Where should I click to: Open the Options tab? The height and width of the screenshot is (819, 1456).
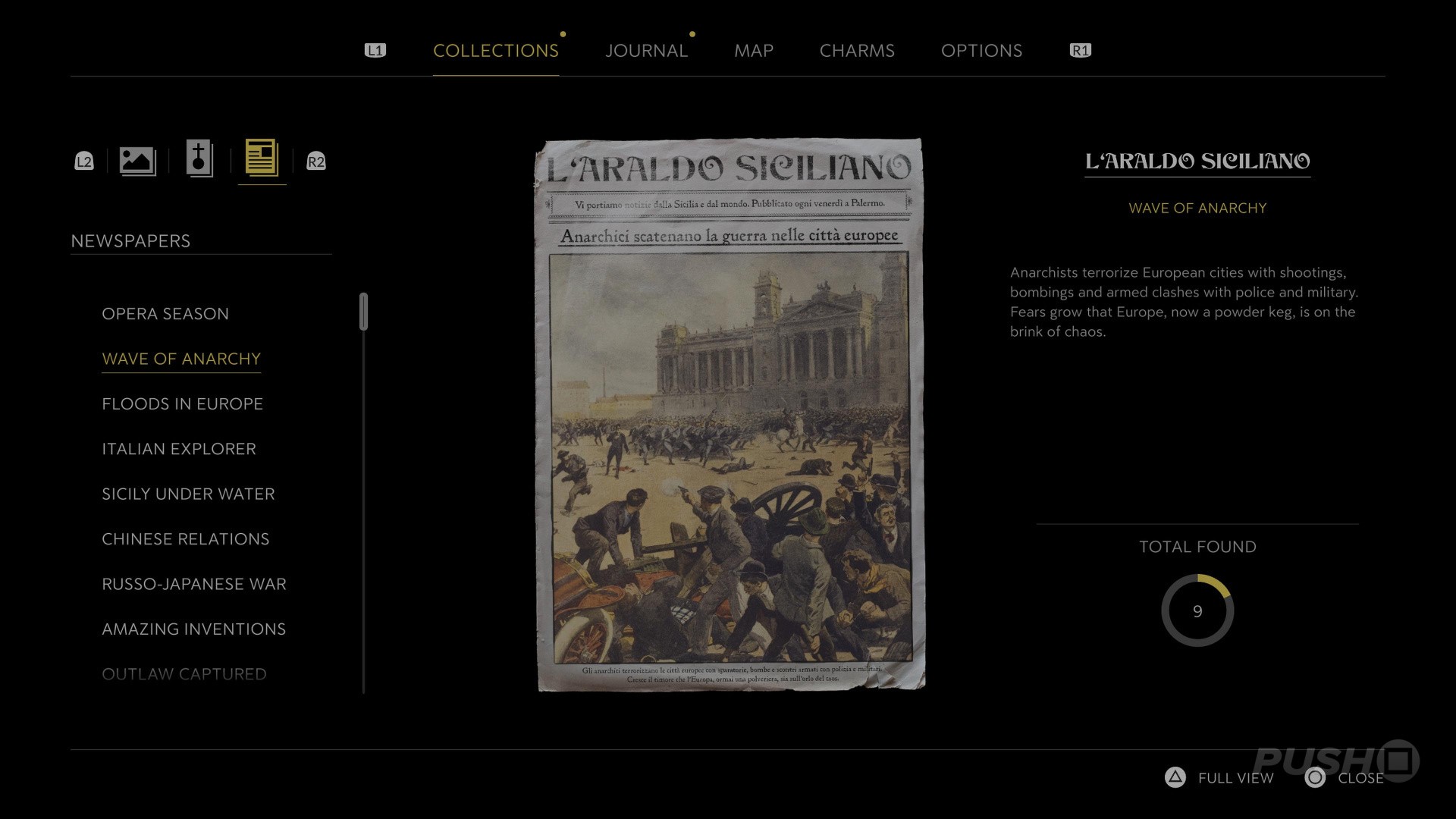click(981, 51)
